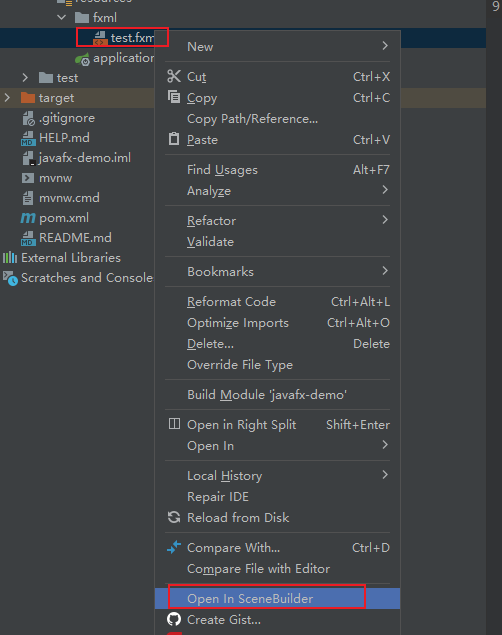Choose Find Usages from context menu
Viewport: 502px width, 635px height.
pos(277,170)
